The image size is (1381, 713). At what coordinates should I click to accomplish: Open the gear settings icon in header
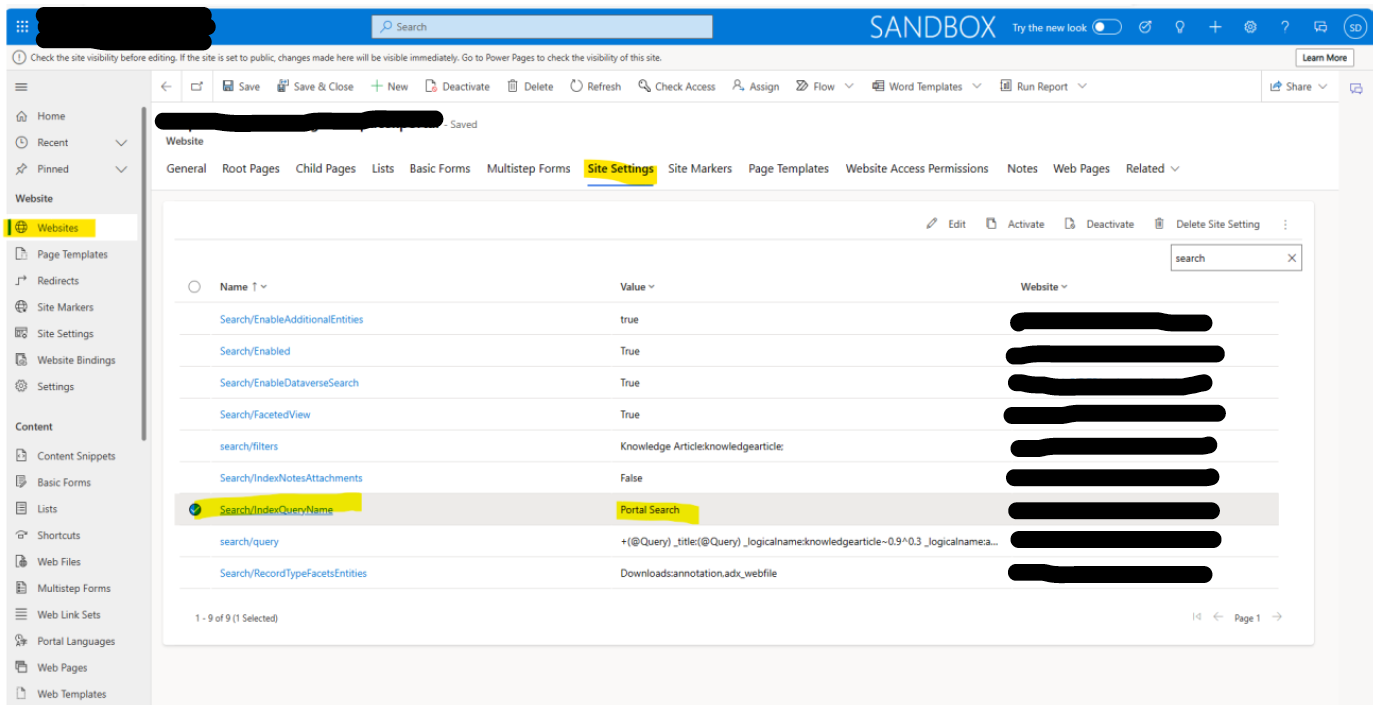[1250, 27]
